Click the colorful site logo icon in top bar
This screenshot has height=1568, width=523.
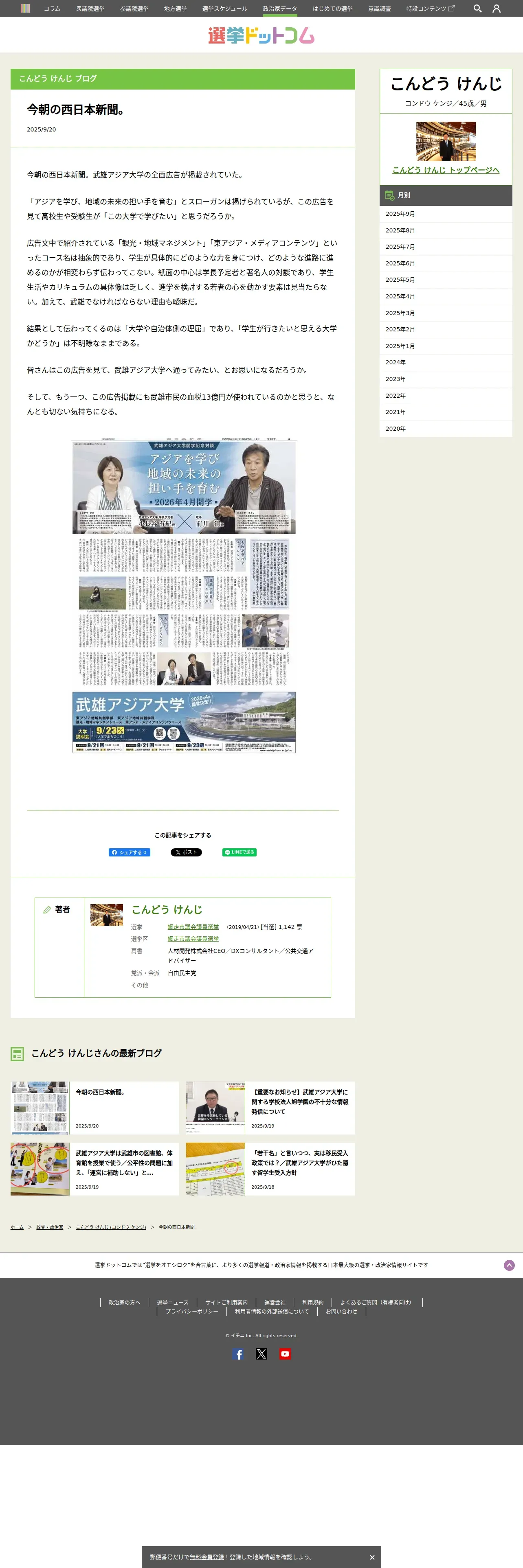pyautogui.click(x=26, y=9)
